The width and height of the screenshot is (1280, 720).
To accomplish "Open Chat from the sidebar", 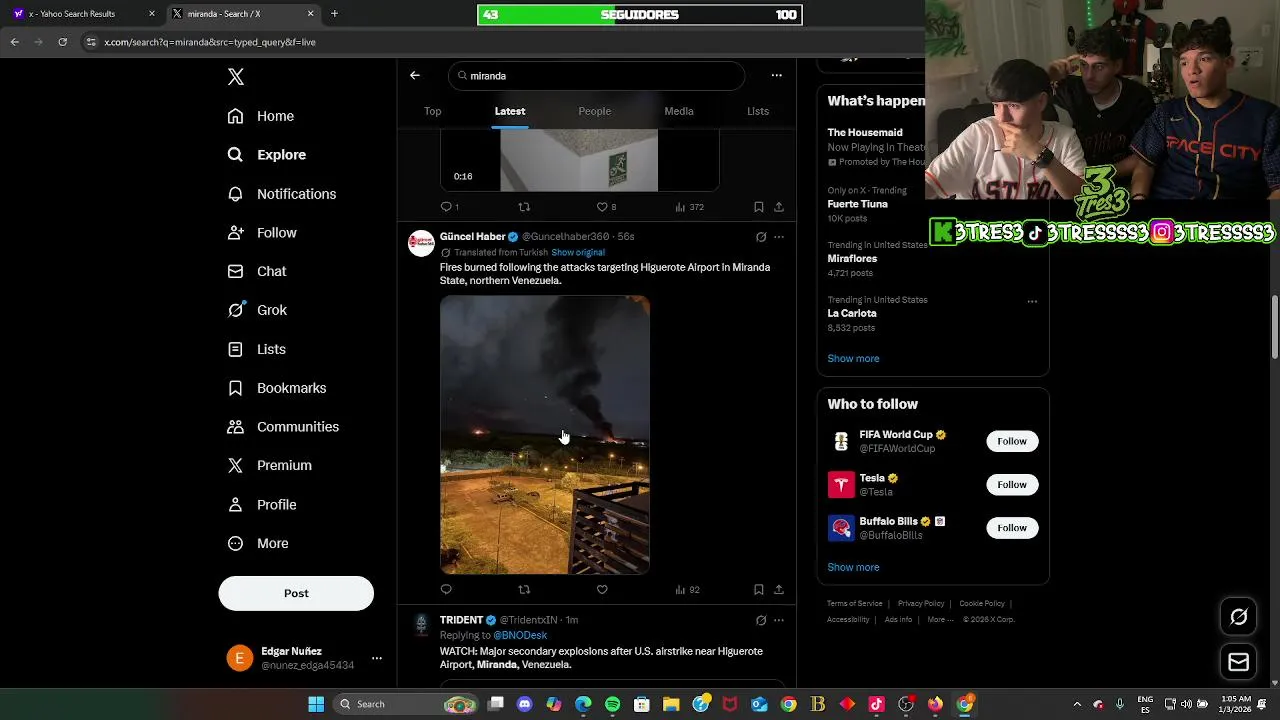I will [256, 271].
